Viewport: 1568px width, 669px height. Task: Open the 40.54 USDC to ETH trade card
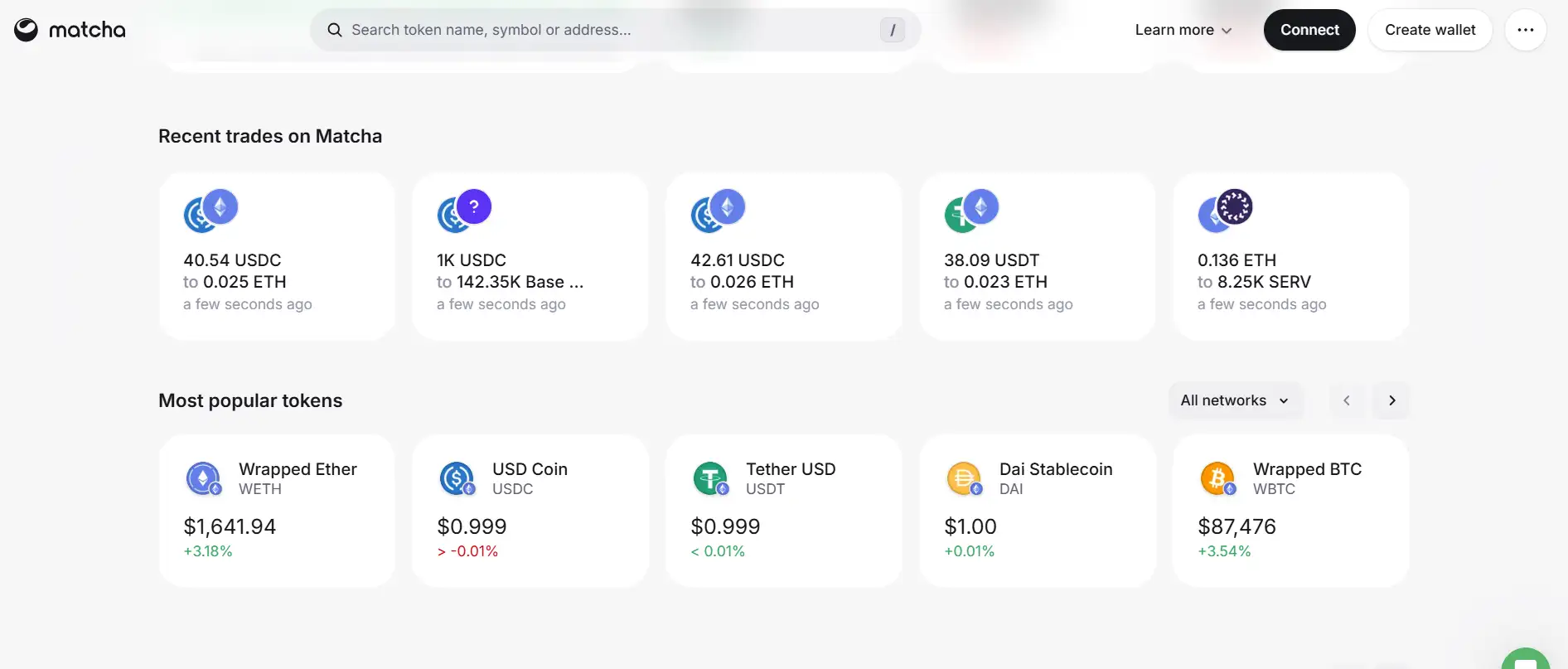[277, 257]
